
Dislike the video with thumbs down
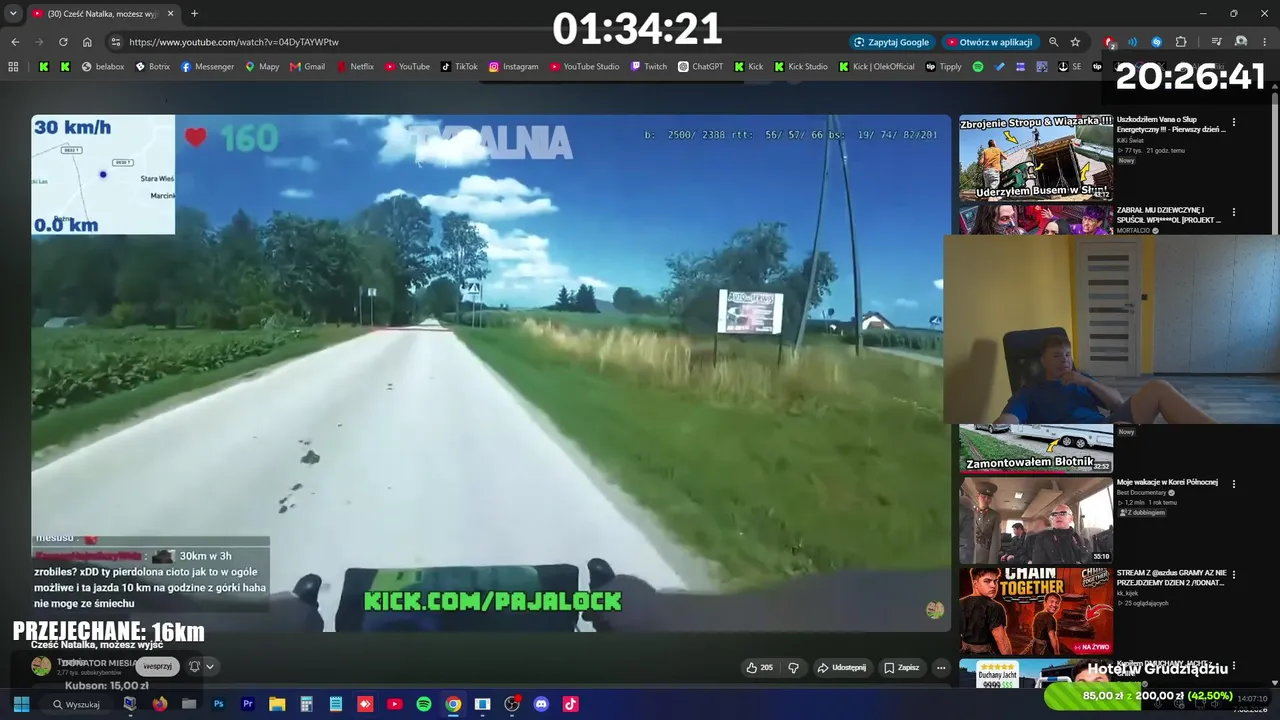coord(794,667)
